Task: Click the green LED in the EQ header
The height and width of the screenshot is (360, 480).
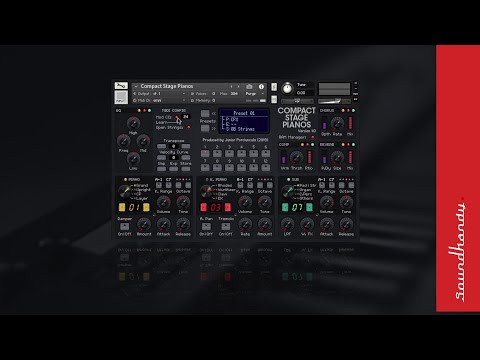Action: (x=149, y=110)
